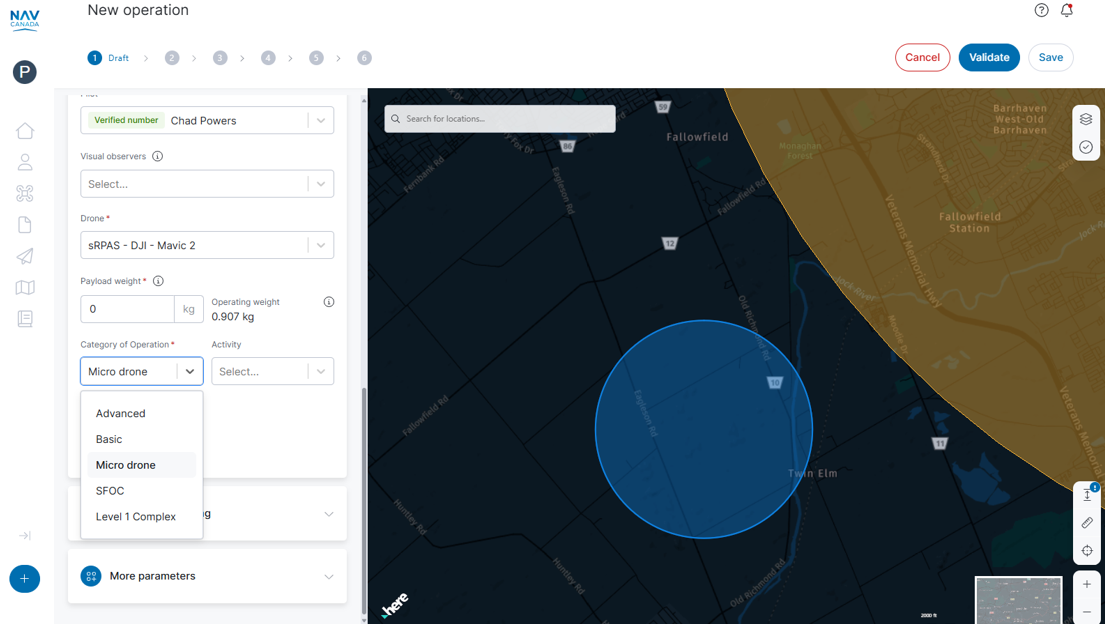Open the Drone selection dropdown
The height and width of the screenshot is (624, 1105).
[x=207, y=245]
